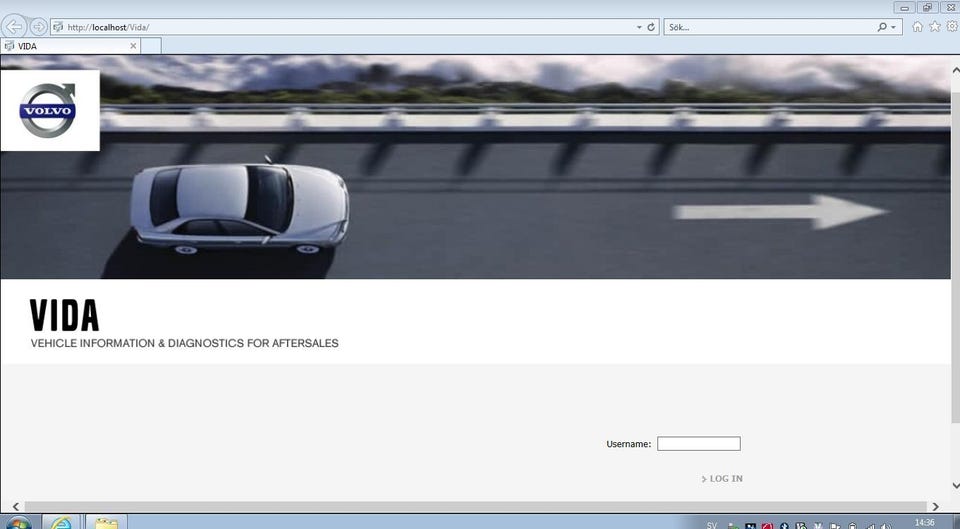Open Favorites with the star icon
The height and width of the screenshot is (529, 960).
[934, 26]
